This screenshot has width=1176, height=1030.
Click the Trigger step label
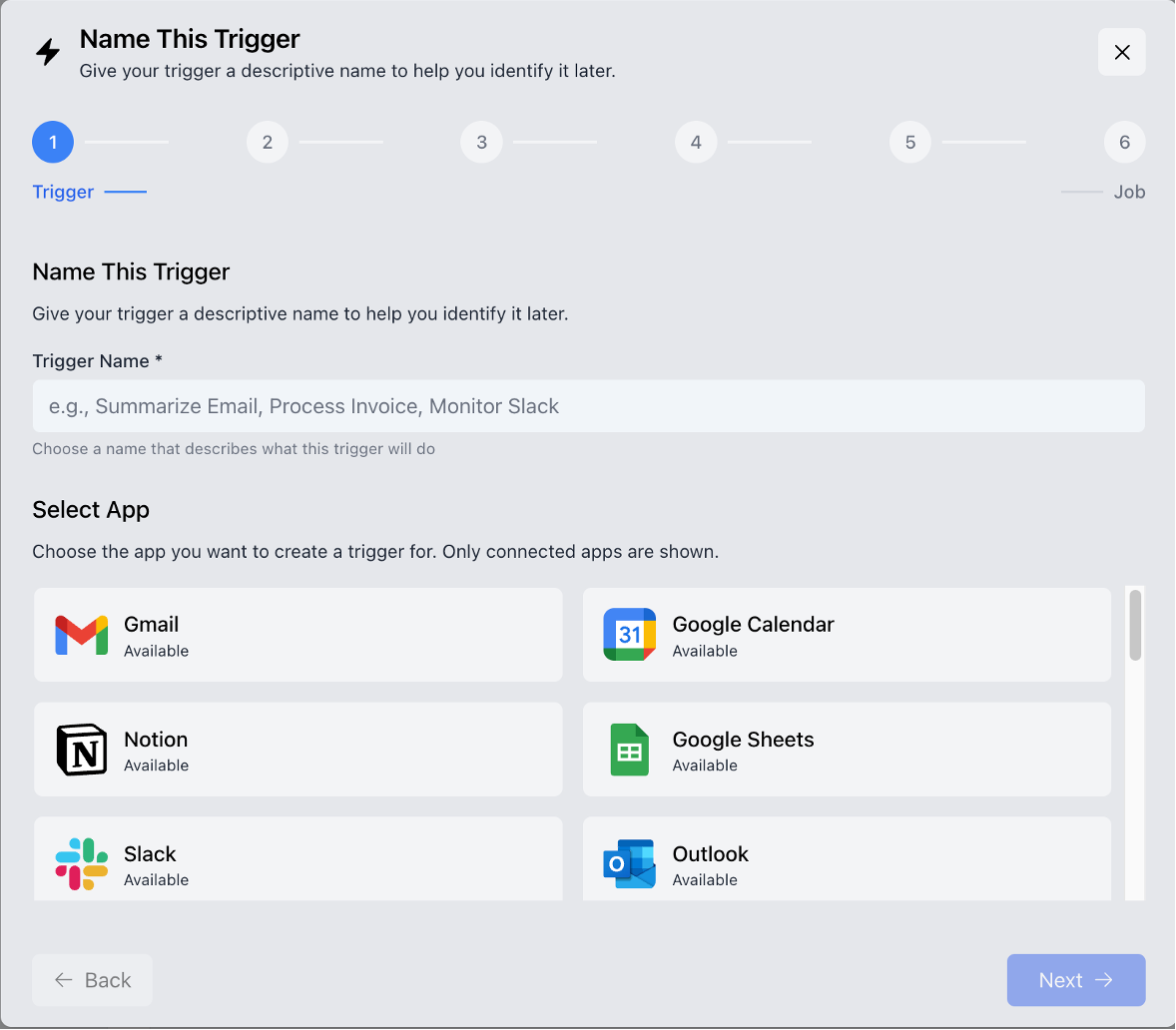(63, 192)
